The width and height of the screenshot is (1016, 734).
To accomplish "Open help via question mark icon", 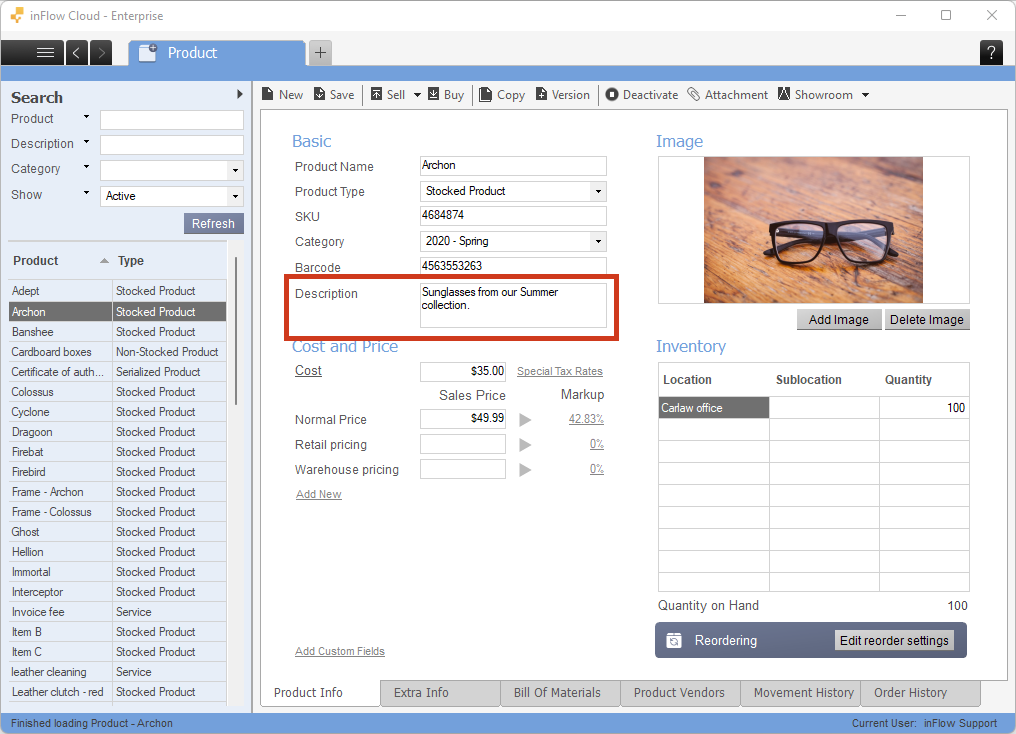I will pyautogui.click(x=990, y=53).
